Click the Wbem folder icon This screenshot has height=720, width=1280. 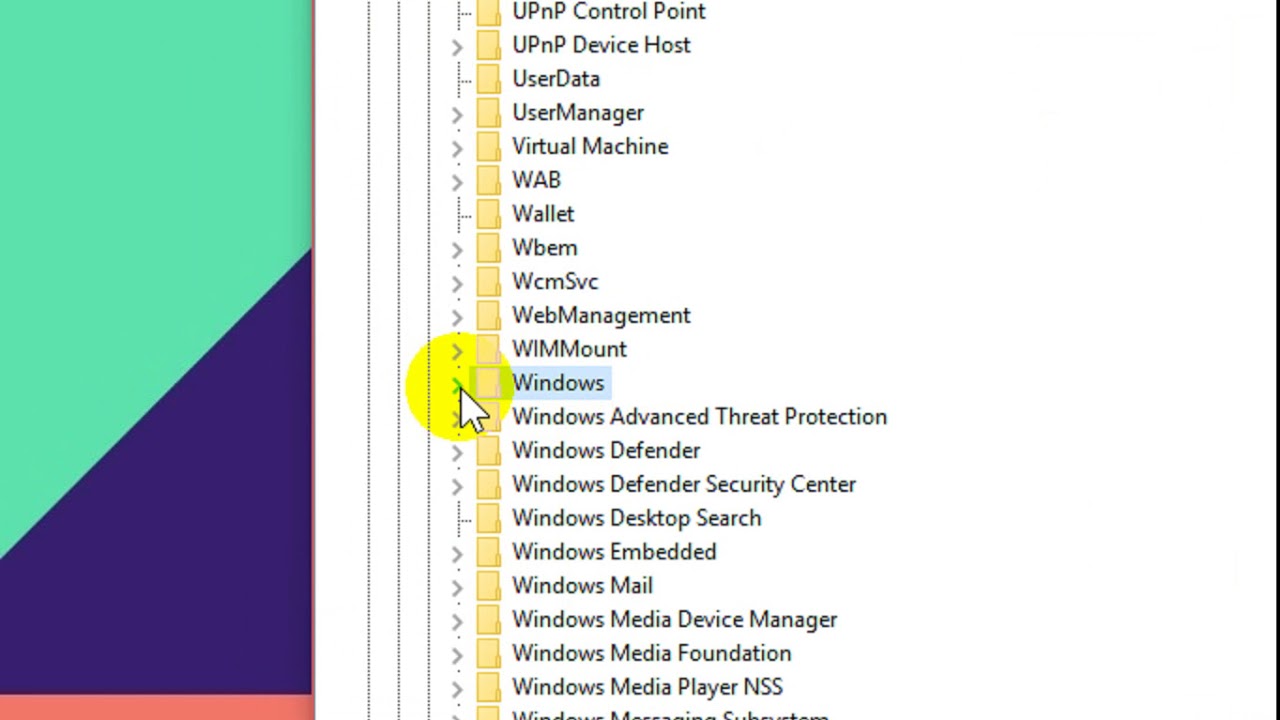(x=488, y=248)
